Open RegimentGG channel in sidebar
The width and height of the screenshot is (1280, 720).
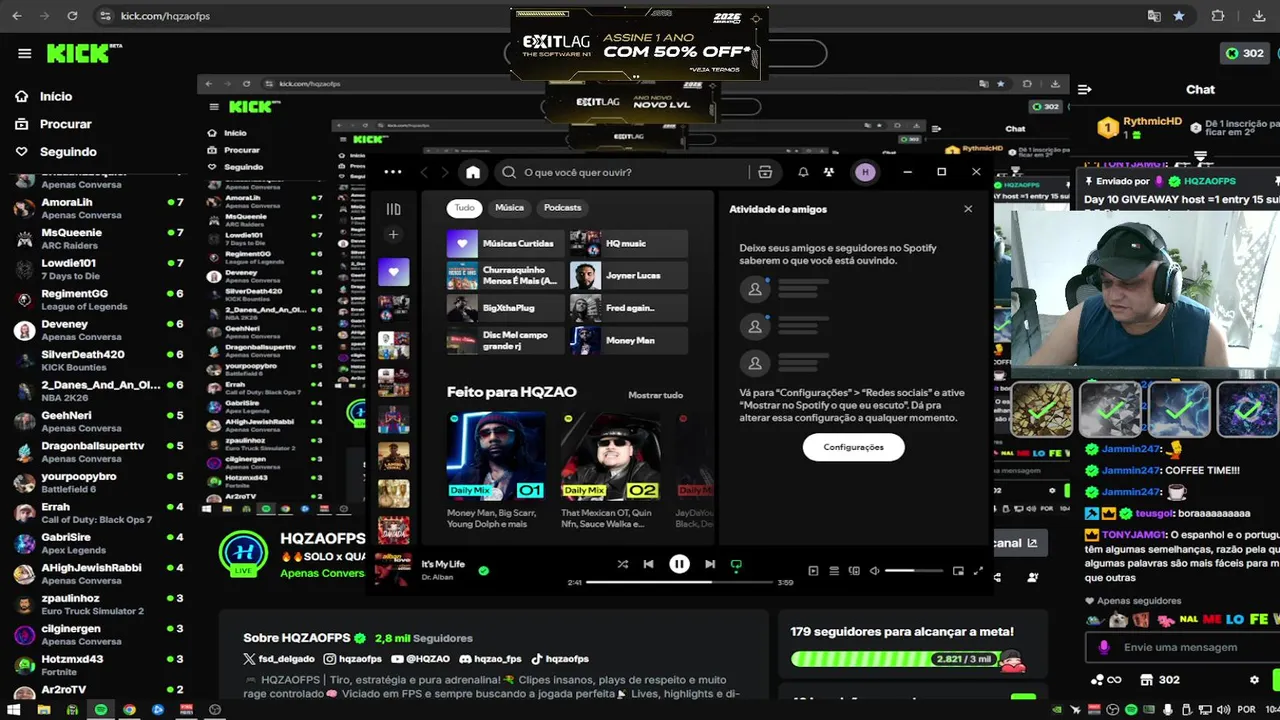tap(98, 299)
